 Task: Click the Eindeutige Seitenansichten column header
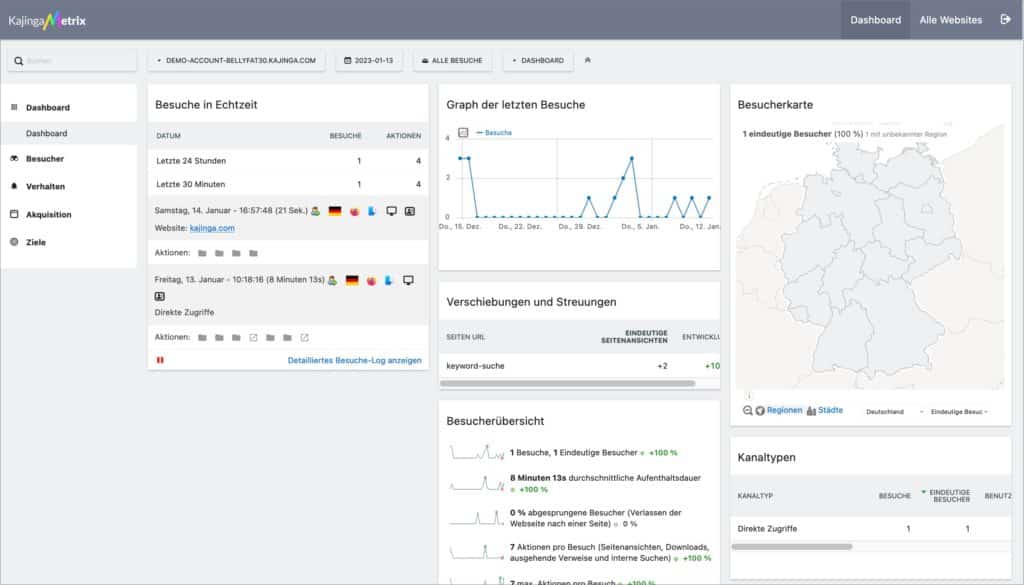tap(634, 337)
